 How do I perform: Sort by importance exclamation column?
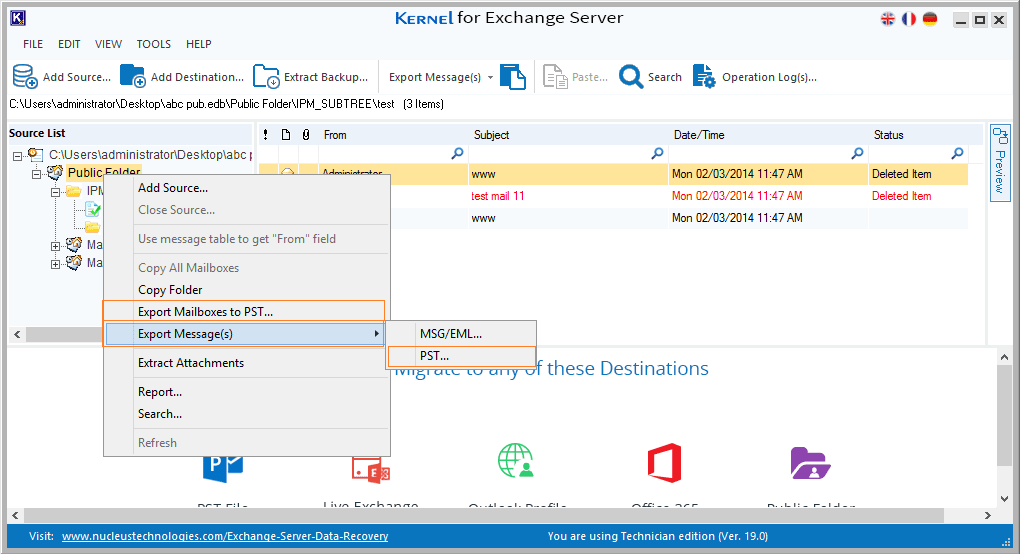click(265, 135)
